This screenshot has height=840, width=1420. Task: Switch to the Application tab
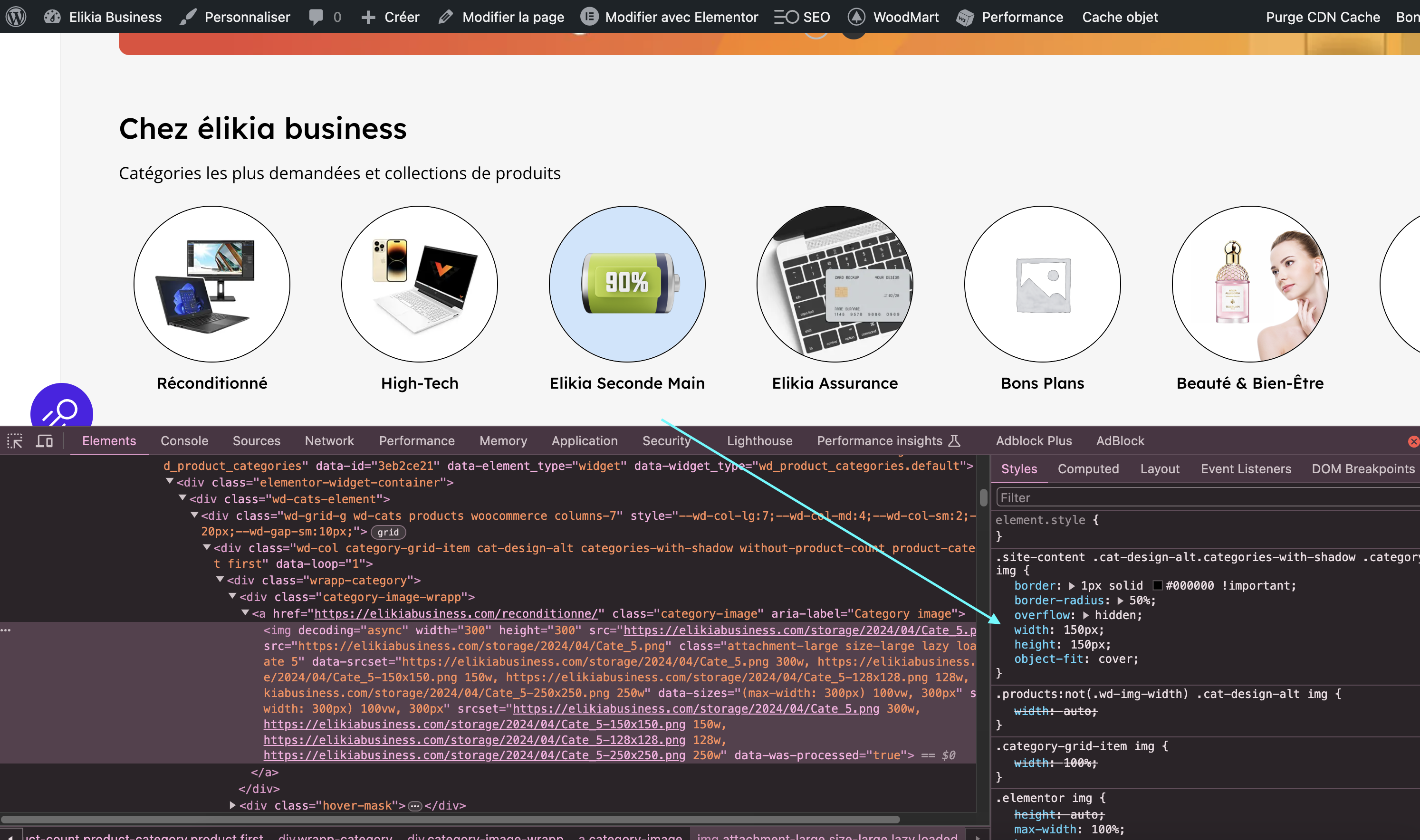(585, 441)
